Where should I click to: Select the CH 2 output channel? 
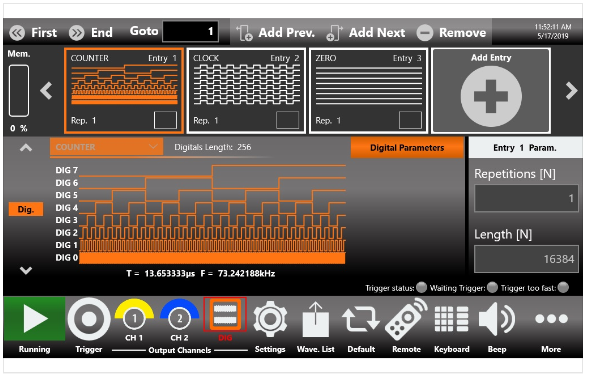179,320
